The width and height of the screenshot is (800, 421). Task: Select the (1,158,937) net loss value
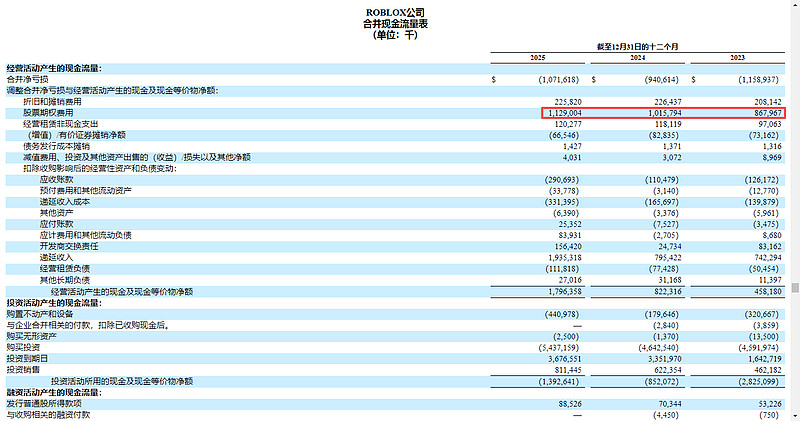point(759,80)
